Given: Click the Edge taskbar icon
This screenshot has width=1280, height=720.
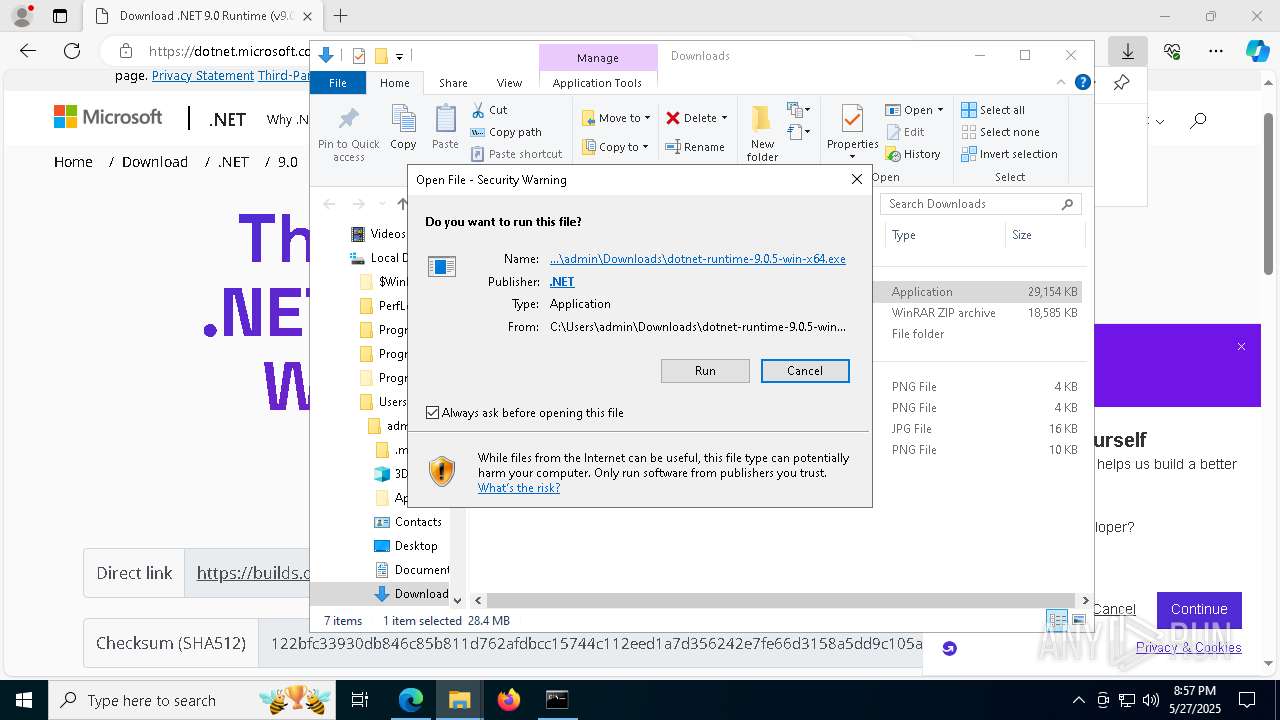Looking at the screenshot, I should pos(411,700).
